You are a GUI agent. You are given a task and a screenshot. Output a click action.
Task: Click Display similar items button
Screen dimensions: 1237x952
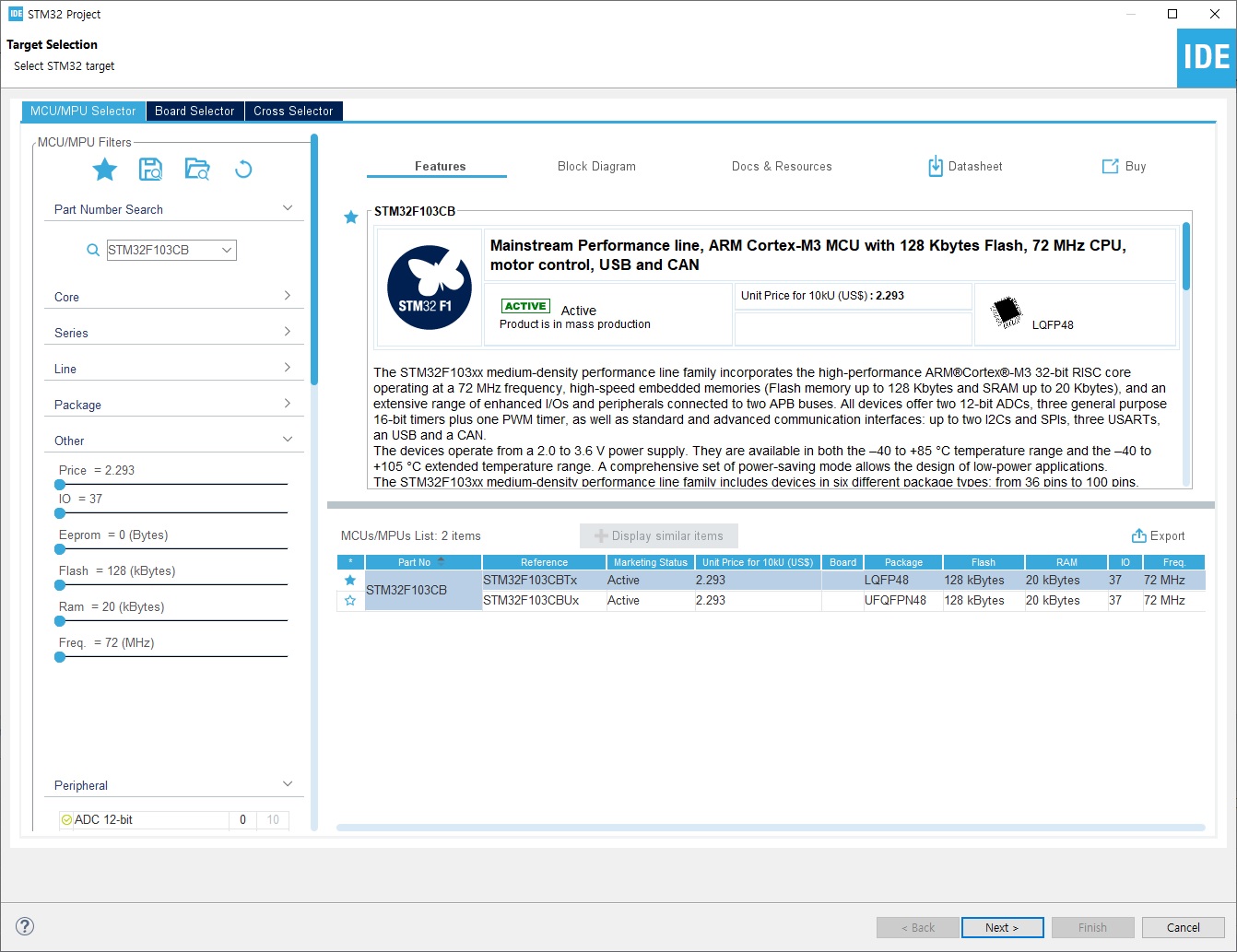[x=659, y=536]
